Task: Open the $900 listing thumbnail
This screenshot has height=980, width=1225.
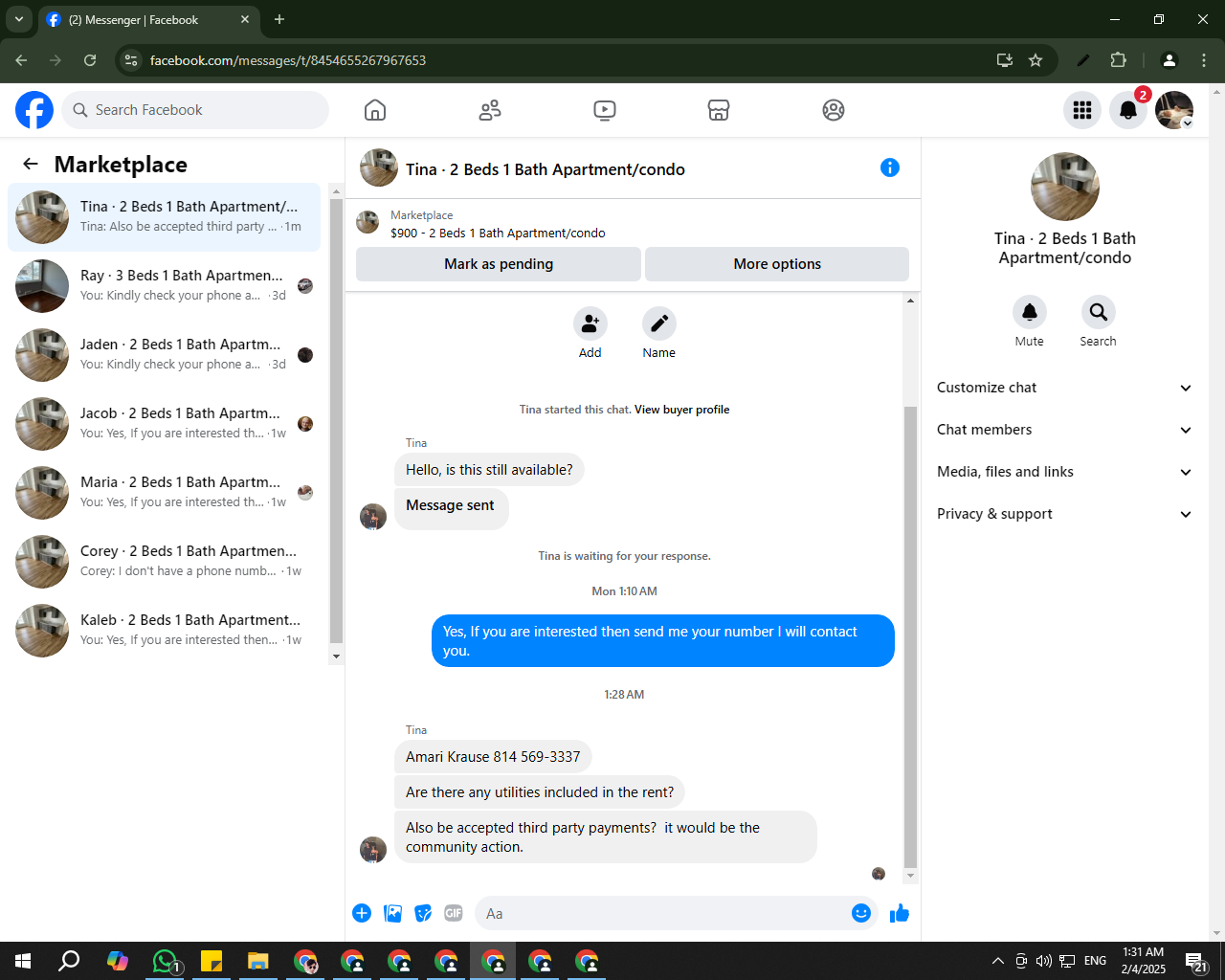Action: [367, 223]
